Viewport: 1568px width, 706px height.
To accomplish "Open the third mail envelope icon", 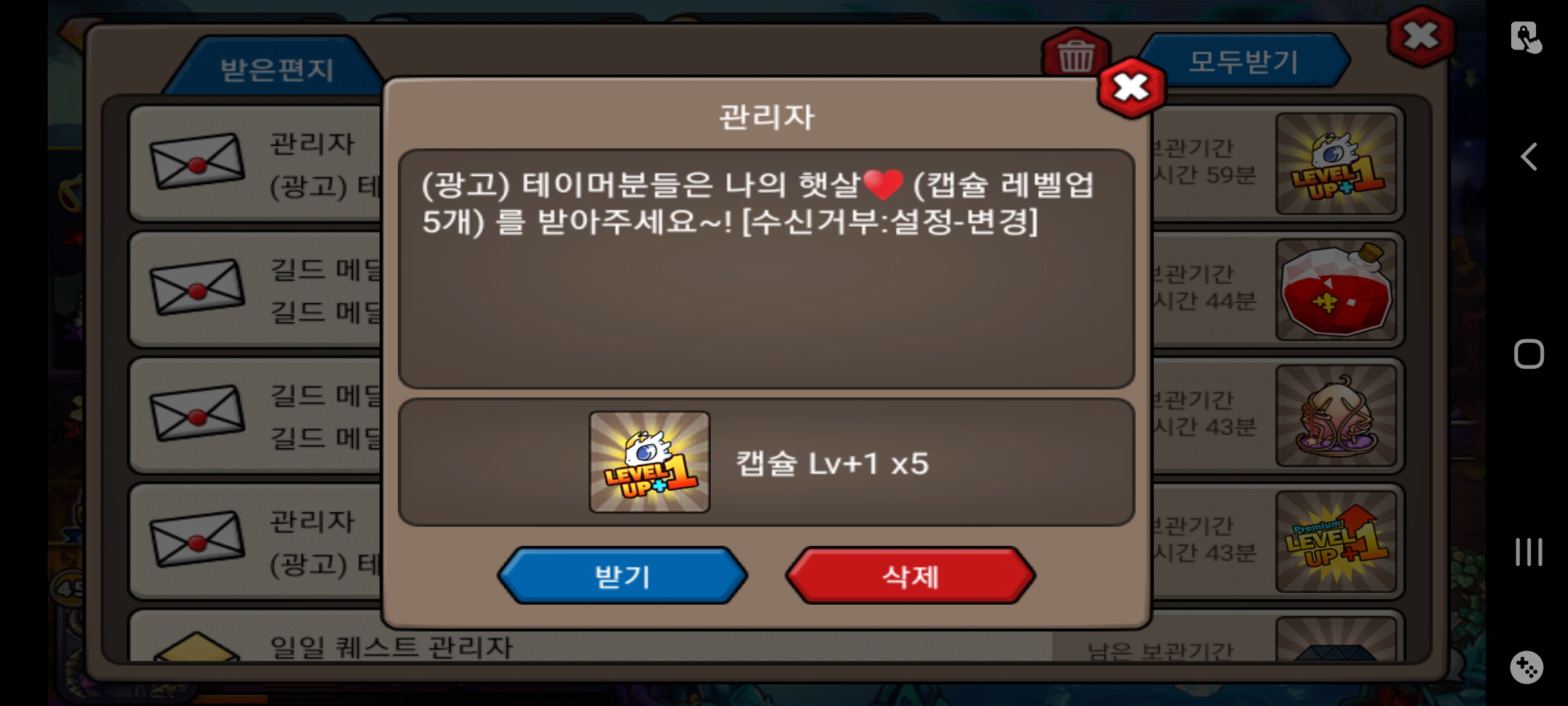I will 197,414.
